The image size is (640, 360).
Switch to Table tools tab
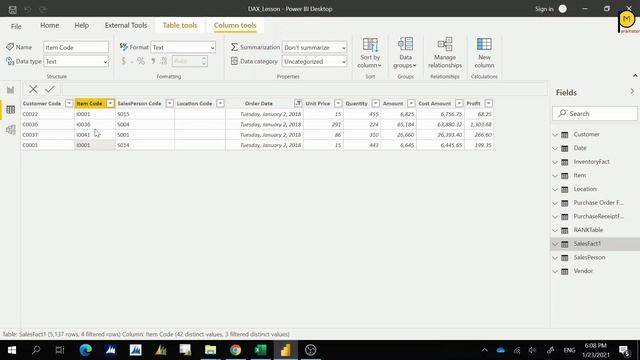pyautogui.click(x=180, y=25)
